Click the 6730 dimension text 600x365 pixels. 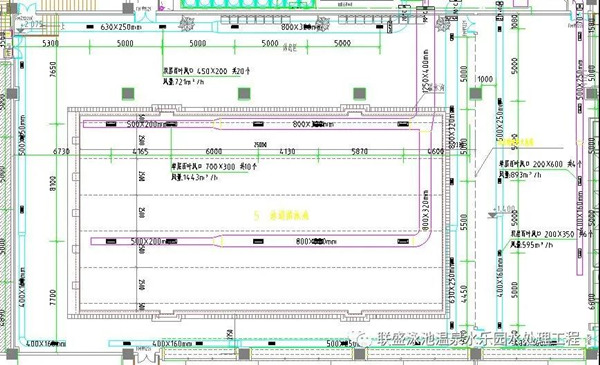coord(61,152)
